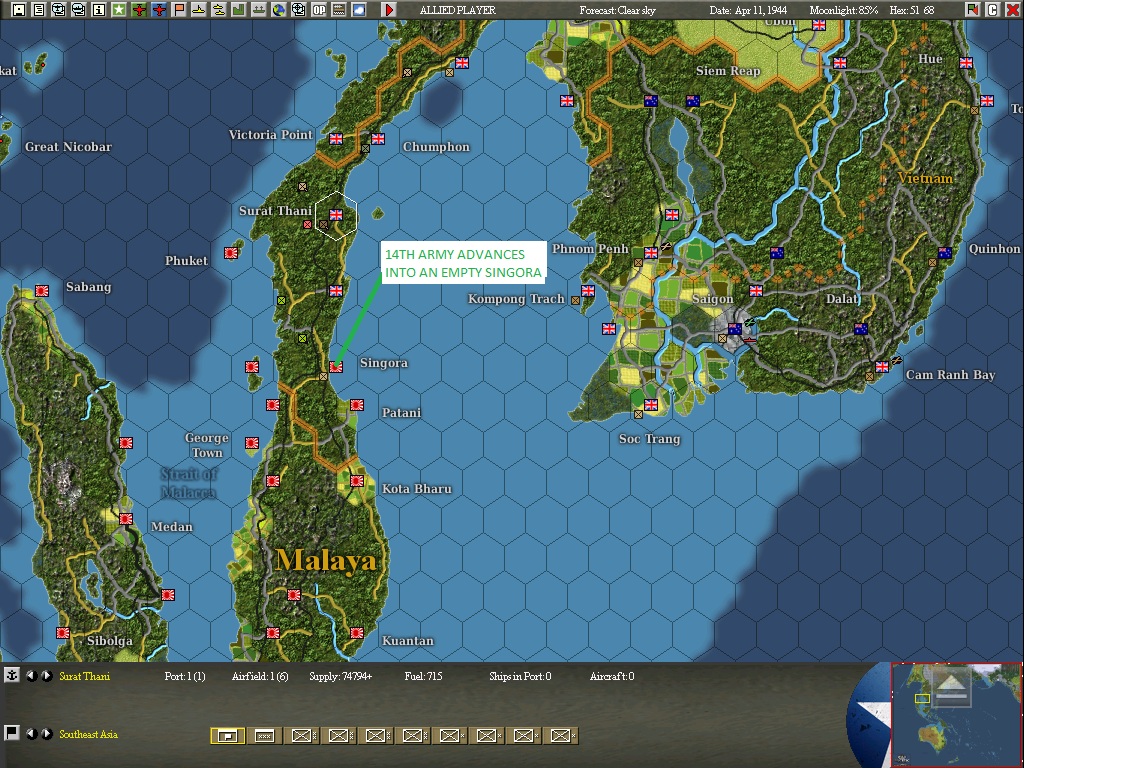
Task: Select the flag at Singora base
Action: point(336,367)
